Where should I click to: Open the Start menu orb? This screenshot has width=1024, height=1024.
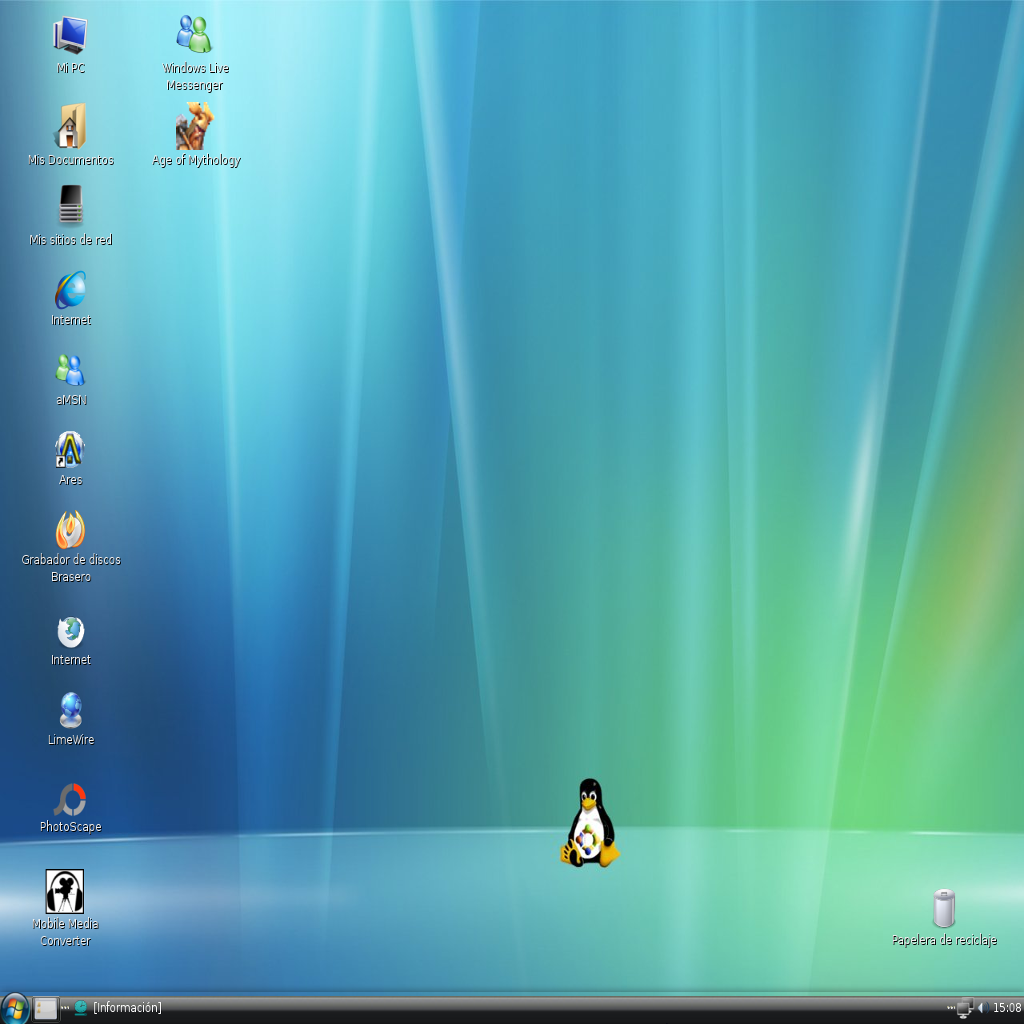click(x=15, y=1007)
